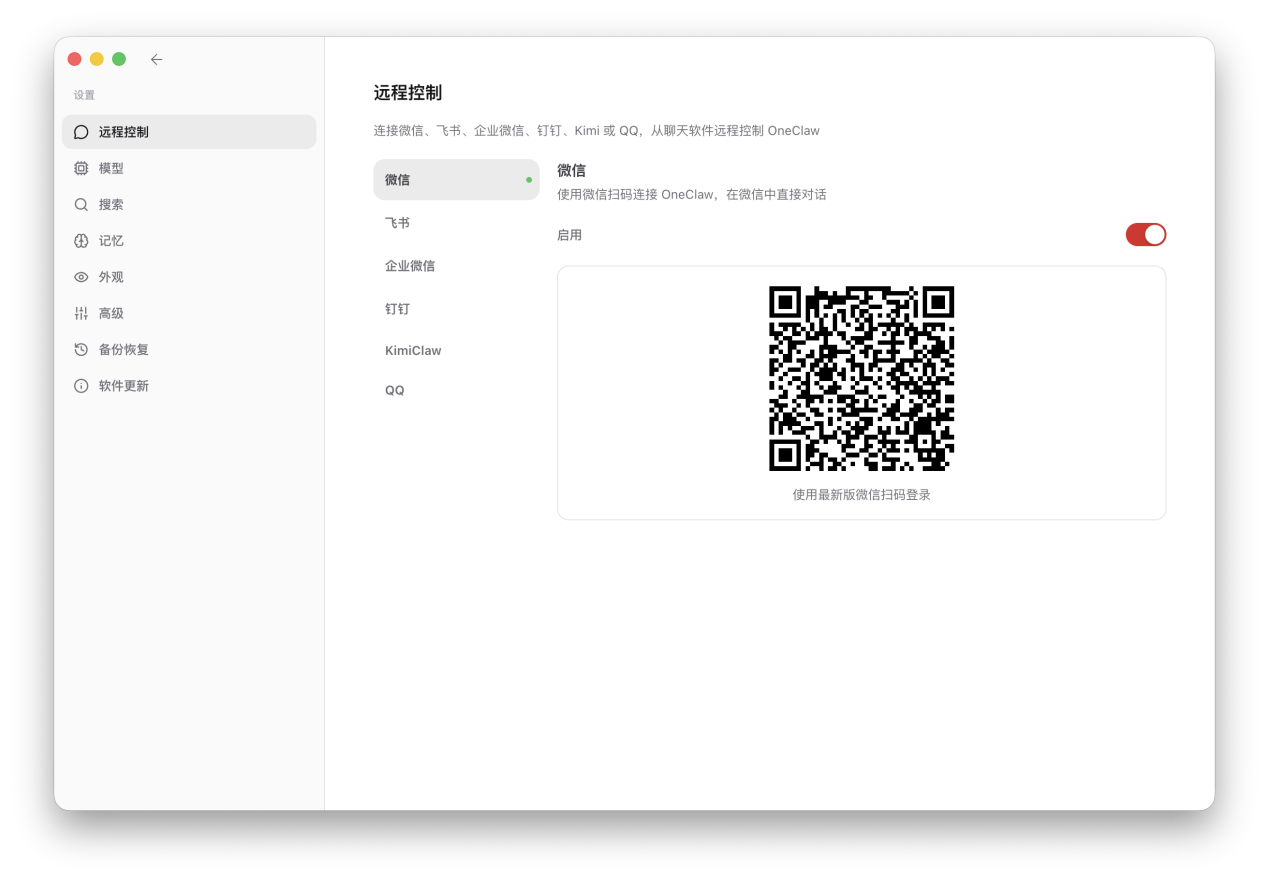This screenshot has width=1269, height=882.
Task: Click the 使用最新版微信扫码登录 text
Action: coord(861,494)
